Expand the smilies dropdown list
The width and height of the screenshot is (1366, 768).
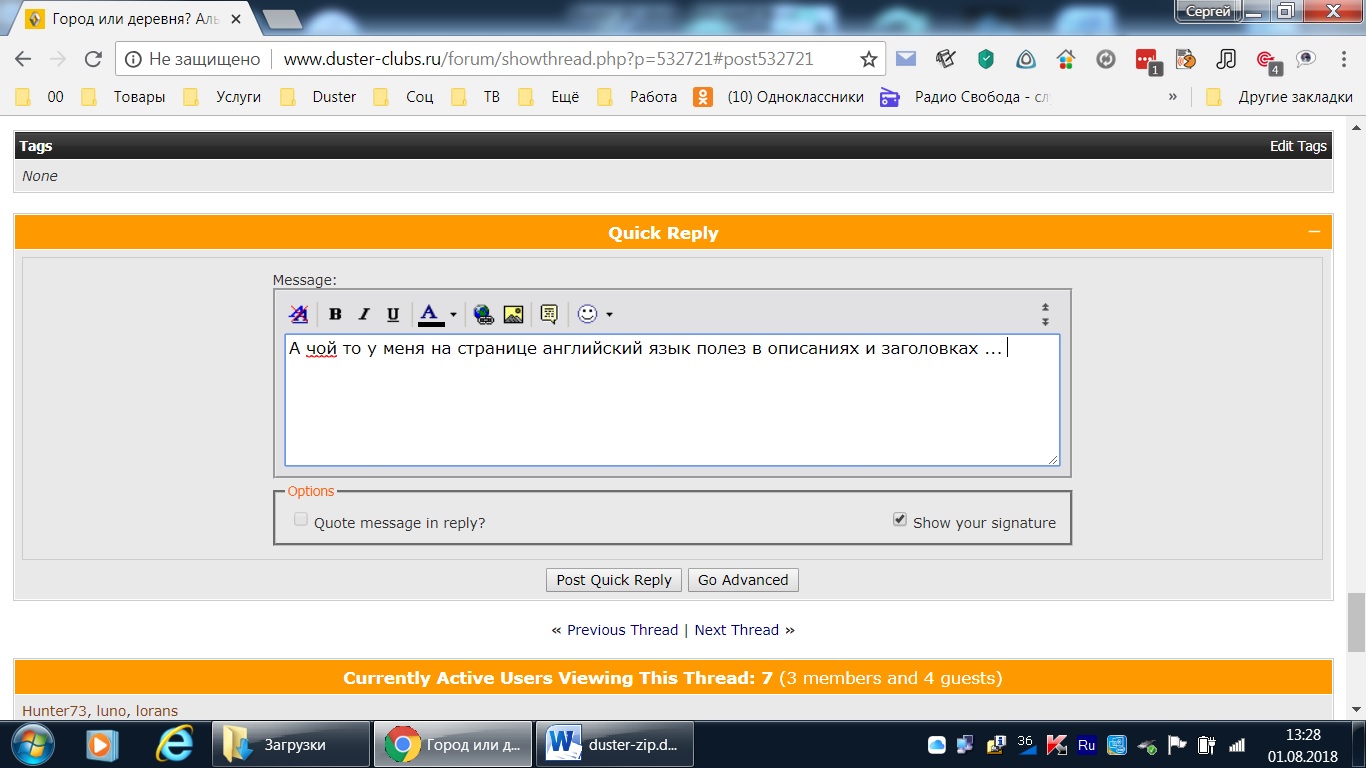[x=609, y=315]
